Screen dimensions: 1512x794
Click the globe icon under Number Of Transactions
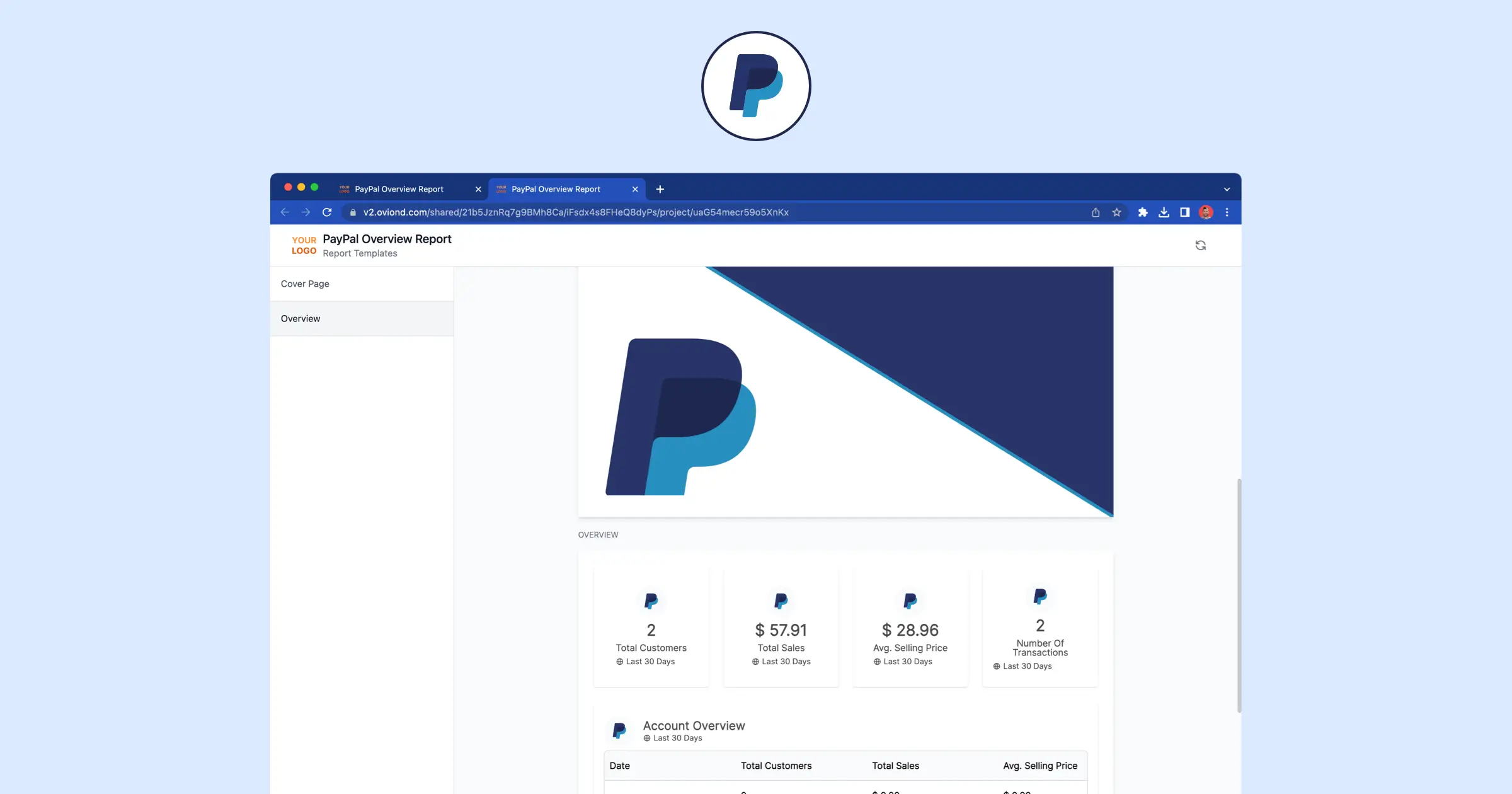tap(997, 666)
